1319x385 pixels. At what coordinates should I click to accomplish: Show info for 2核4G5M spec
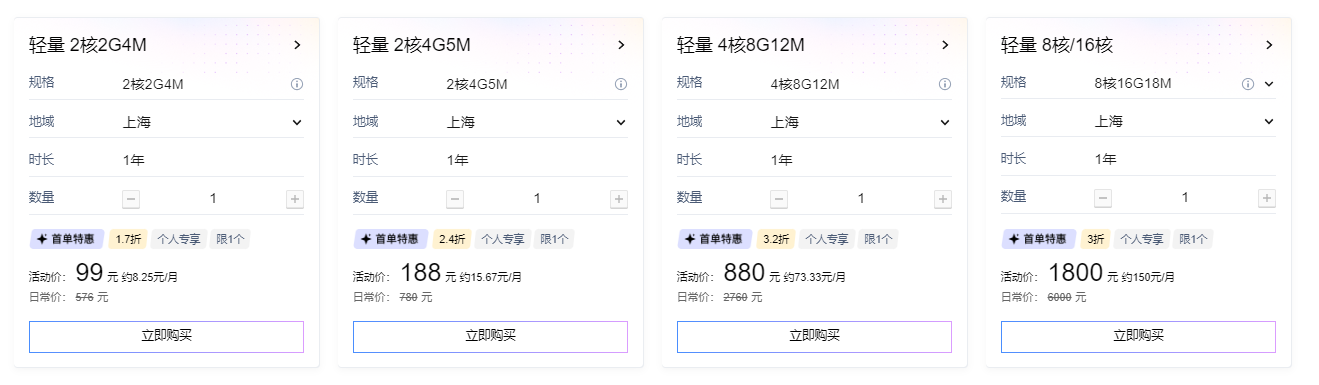pos(621,84)
